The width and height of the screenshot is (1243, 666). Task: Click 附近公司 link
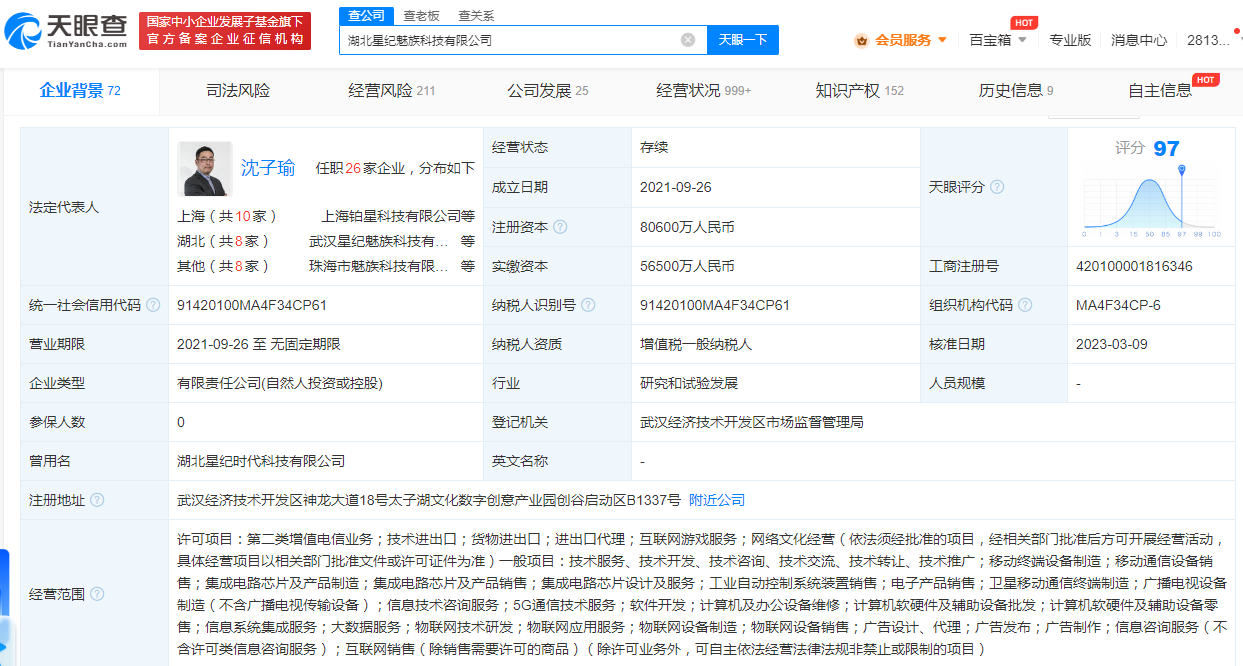[717, 500]
